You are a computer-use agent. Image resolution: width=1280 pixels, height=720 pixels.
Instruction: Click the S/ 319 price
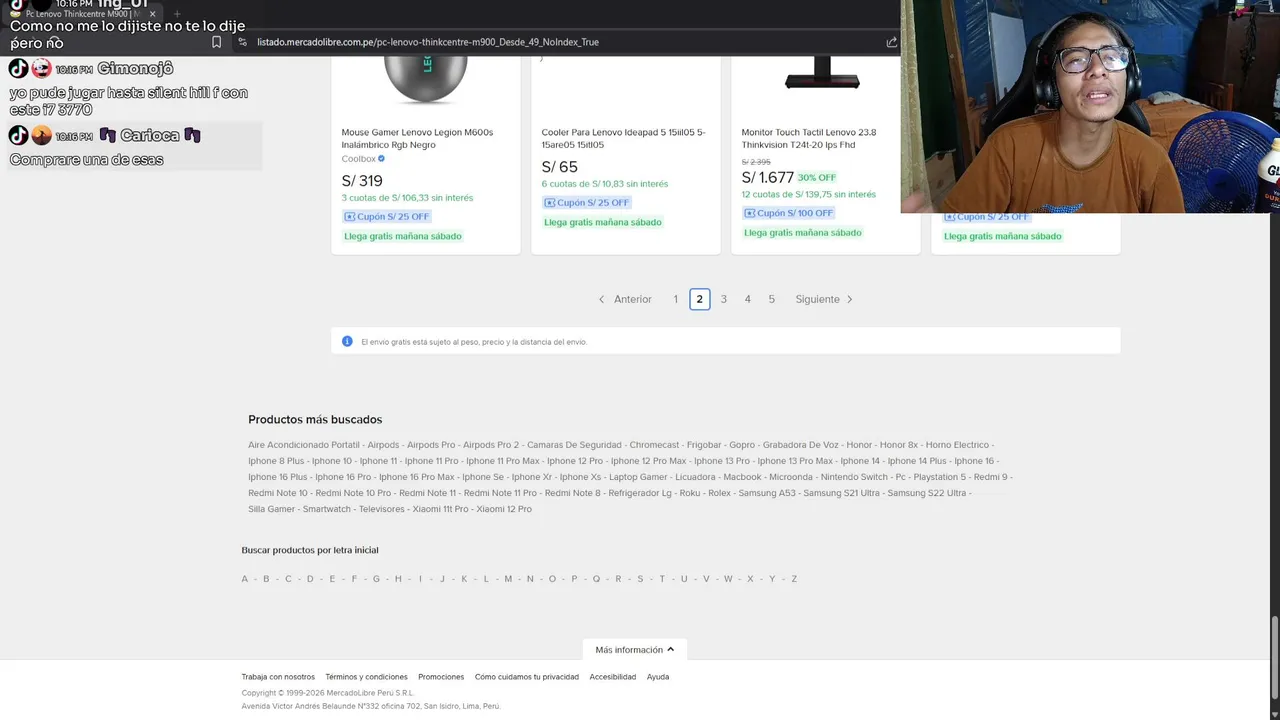[362, 181]
